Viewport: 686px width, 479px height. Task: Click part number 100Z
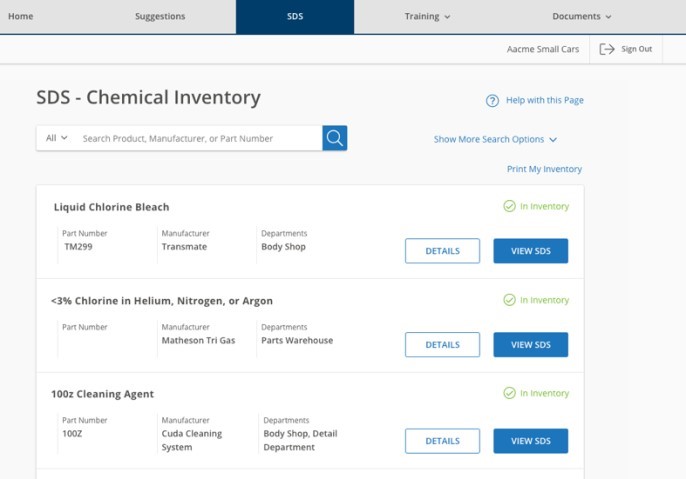(72, 434)
